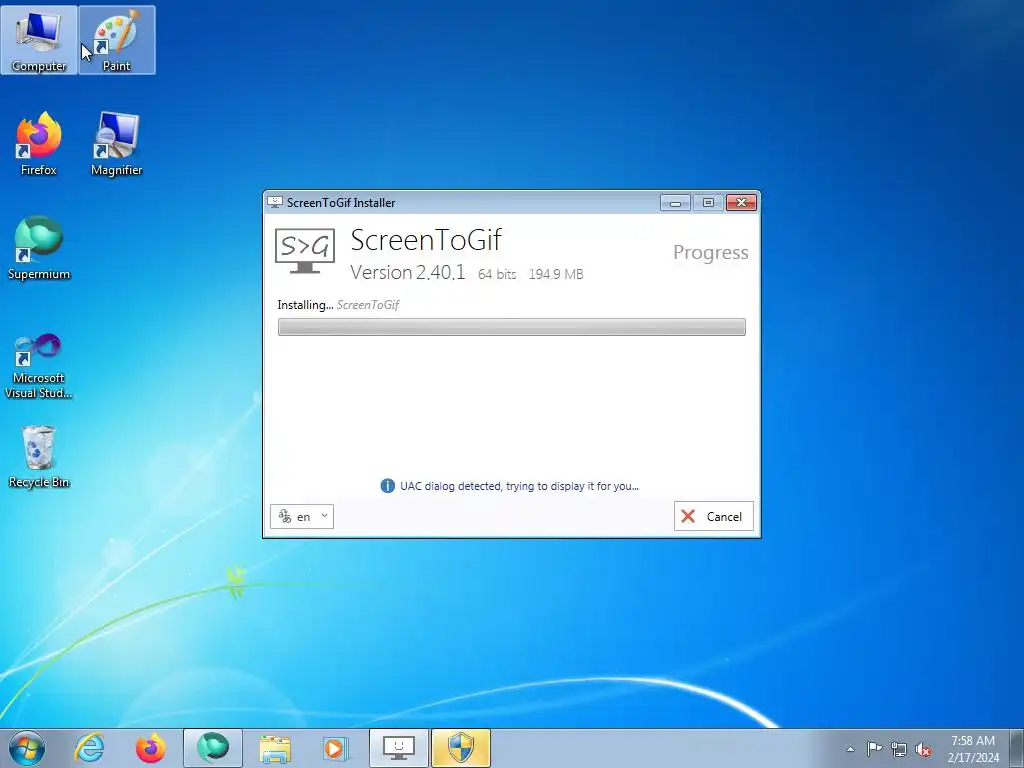
Task: Click the ScreenToGif heading text
Action: (x=426, y=240)
